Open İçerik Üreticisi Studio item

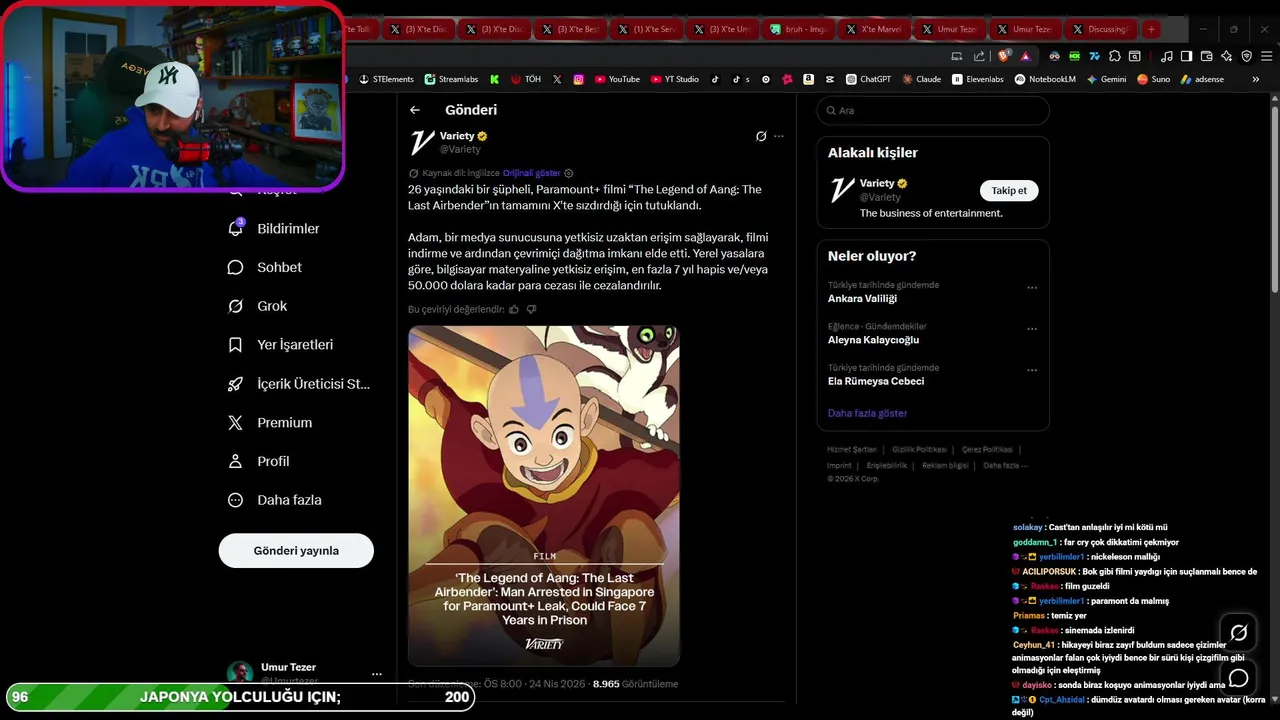pyautogui.click(x=300, y=383)
